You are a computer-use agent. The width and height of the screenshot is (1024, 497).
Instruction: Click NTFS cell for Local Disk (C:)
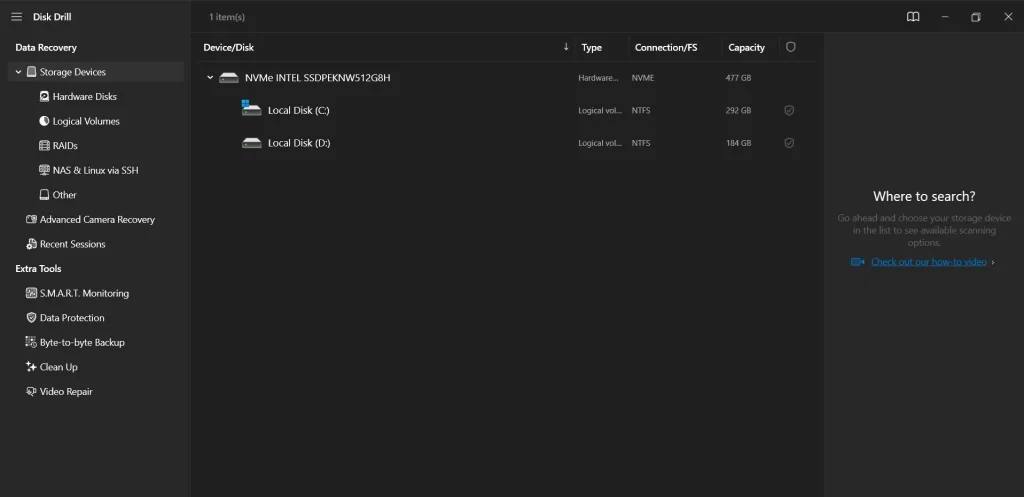[641, 110]
